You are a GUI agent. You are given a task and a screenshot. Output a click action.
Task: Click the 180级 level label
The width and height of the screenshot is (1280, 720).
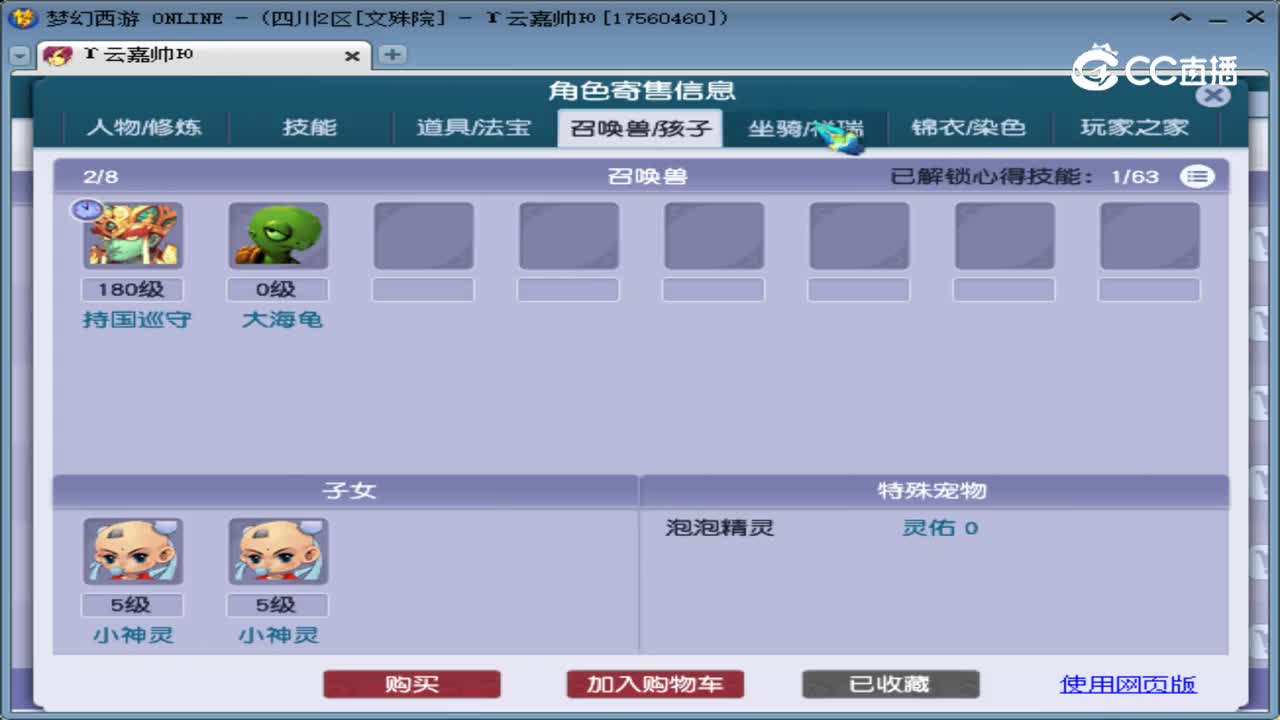coord(133,290)
